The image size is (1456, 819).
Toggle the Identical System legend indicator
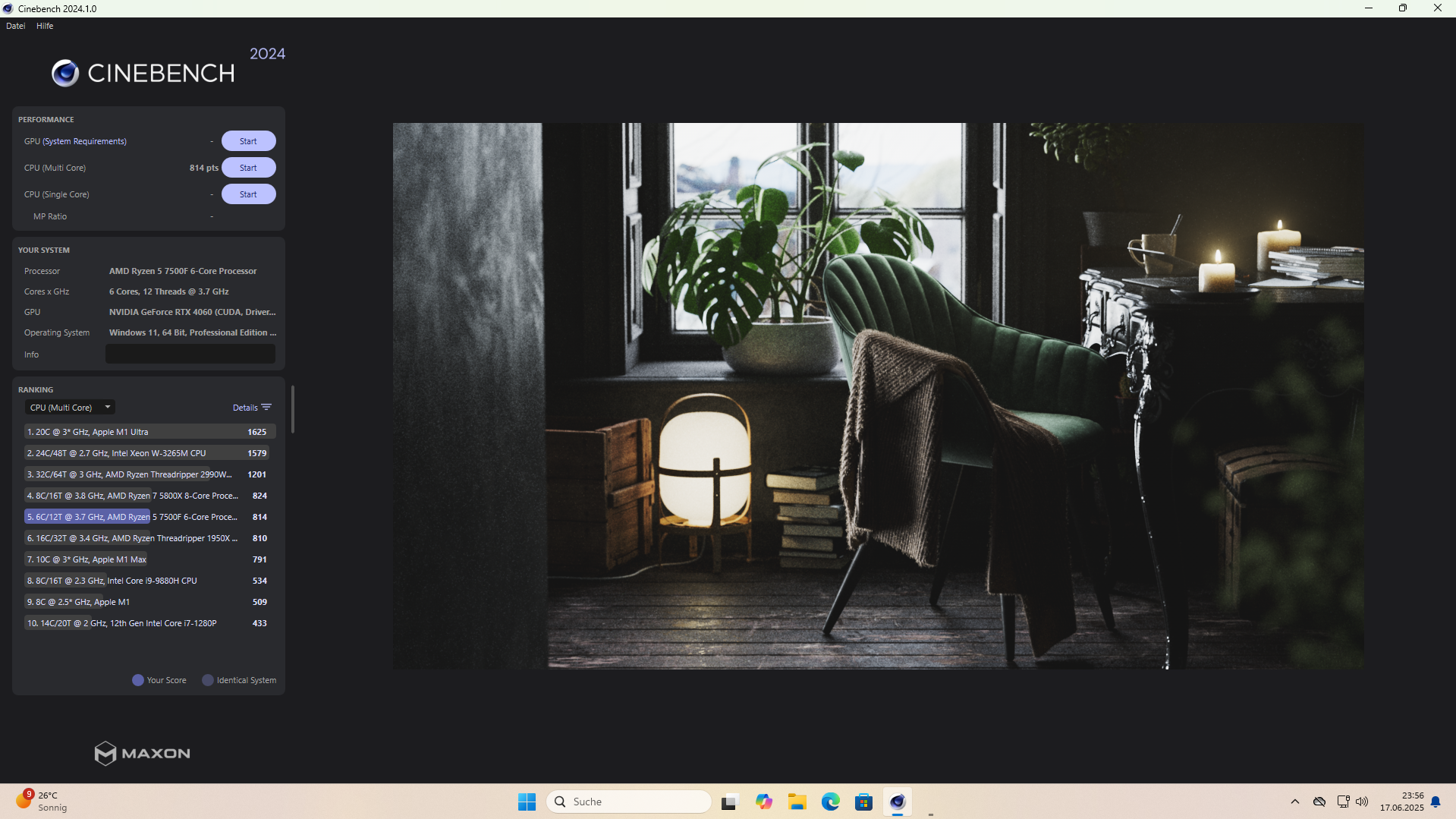(x=207, y=679)
